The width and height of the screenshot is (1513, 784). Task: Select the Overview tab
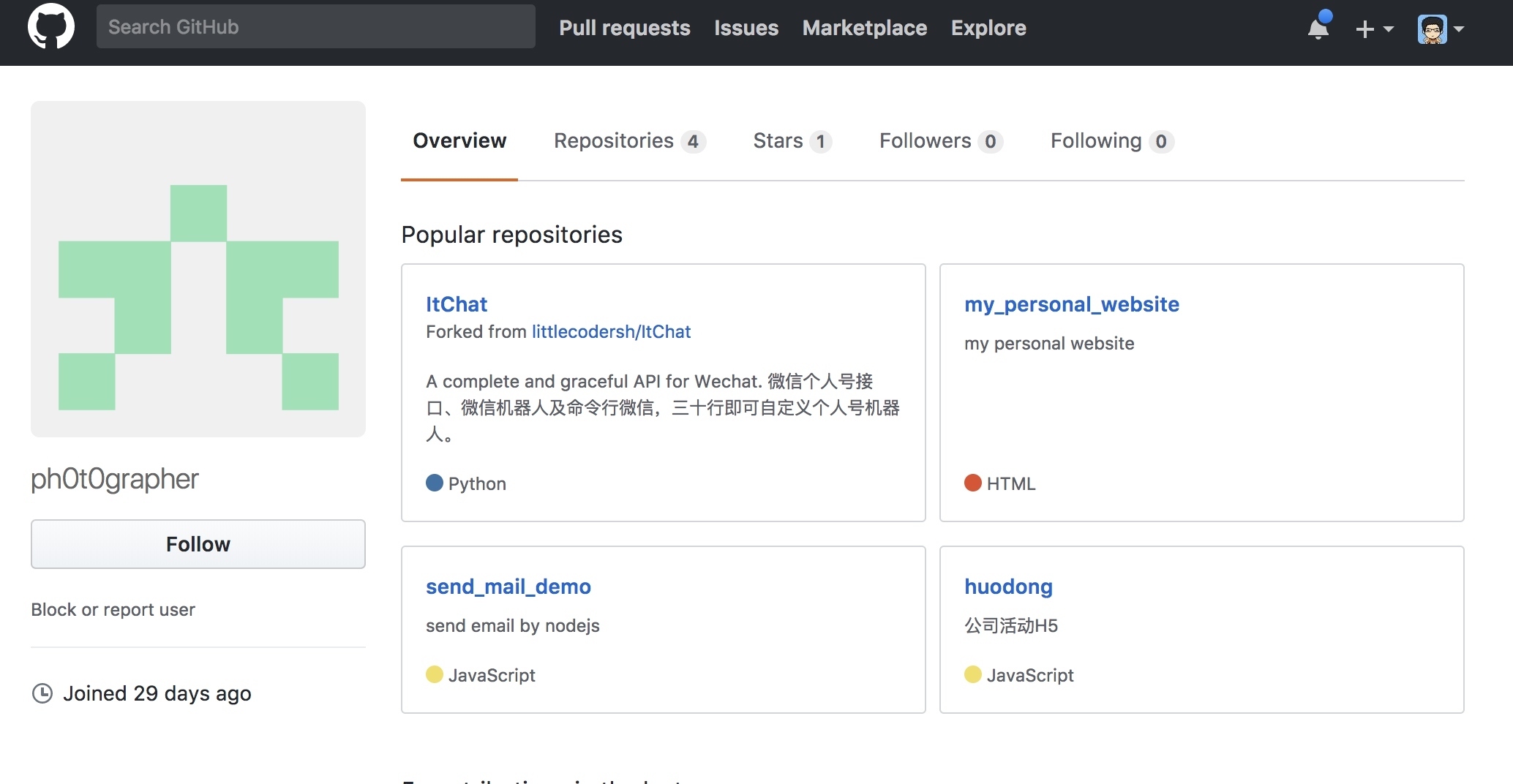point(459,141)
